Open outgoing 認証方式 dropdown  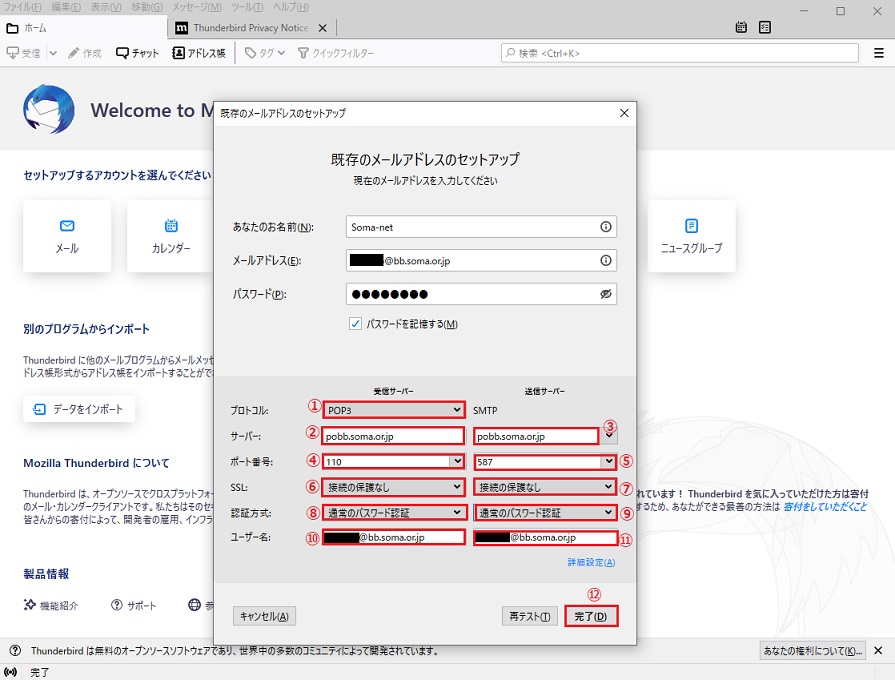click(545, 512)
